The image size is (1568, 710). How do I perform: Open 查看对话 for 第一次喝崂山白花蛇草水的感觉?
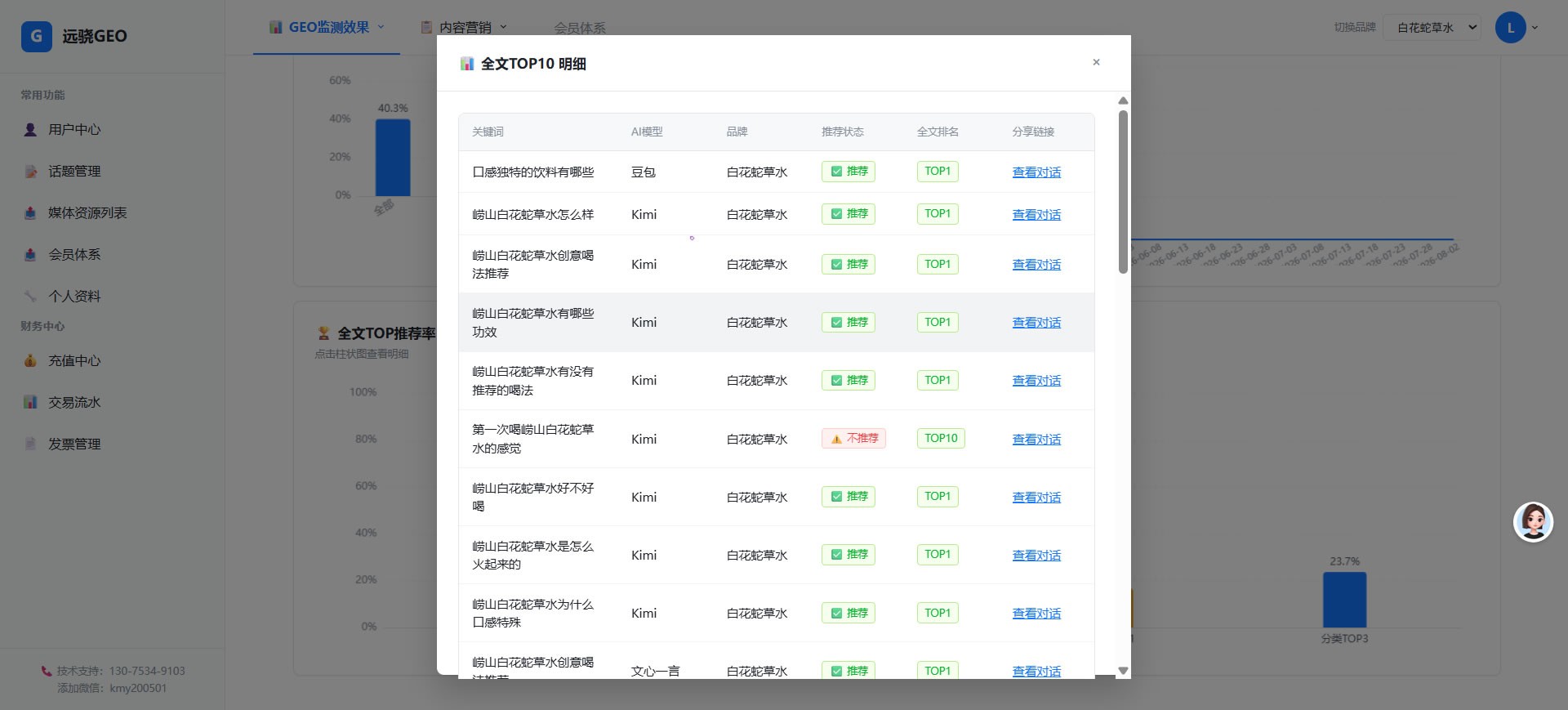1036,440
